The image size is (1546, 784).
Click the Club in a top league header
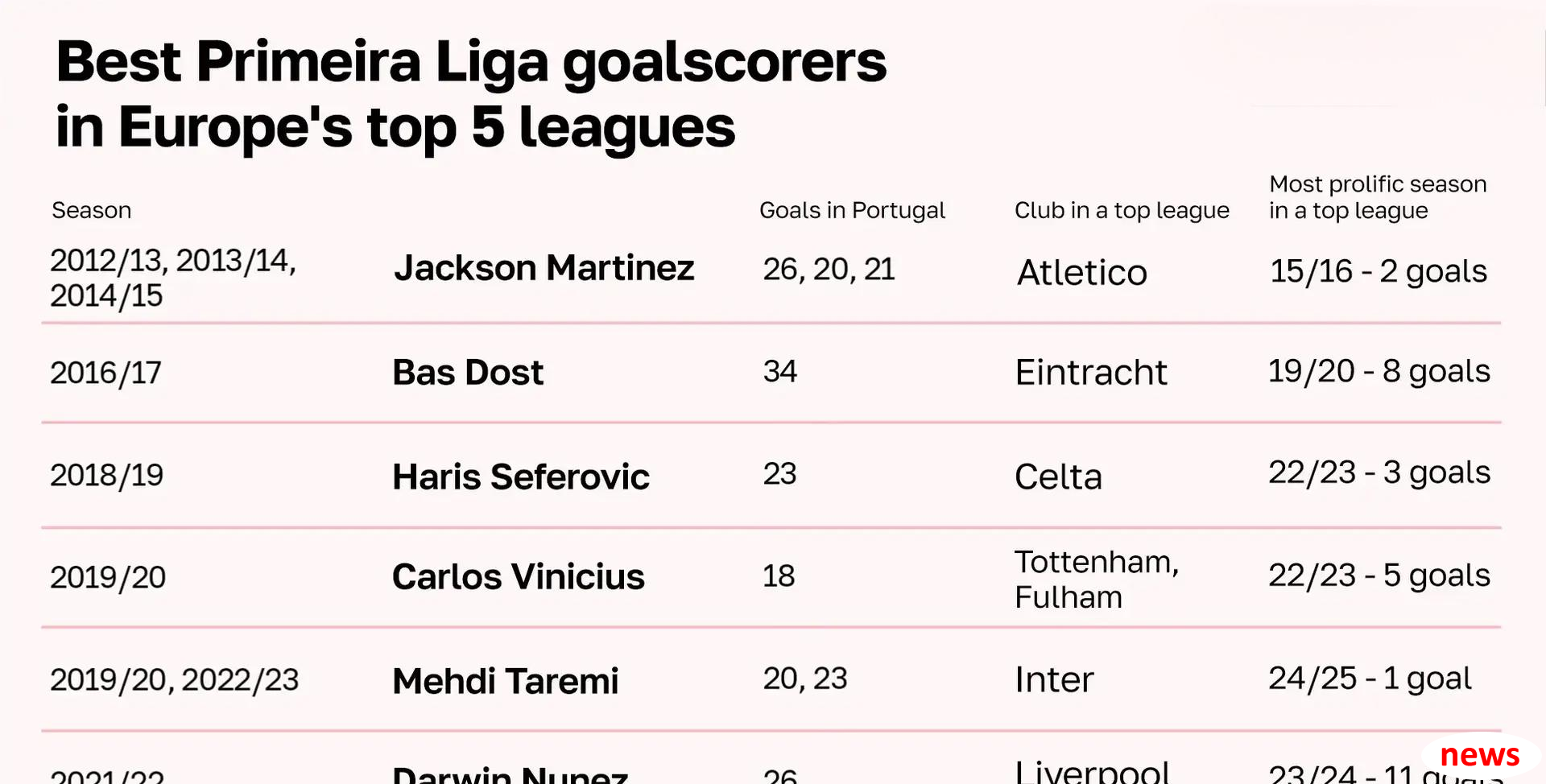[1122, 210]
